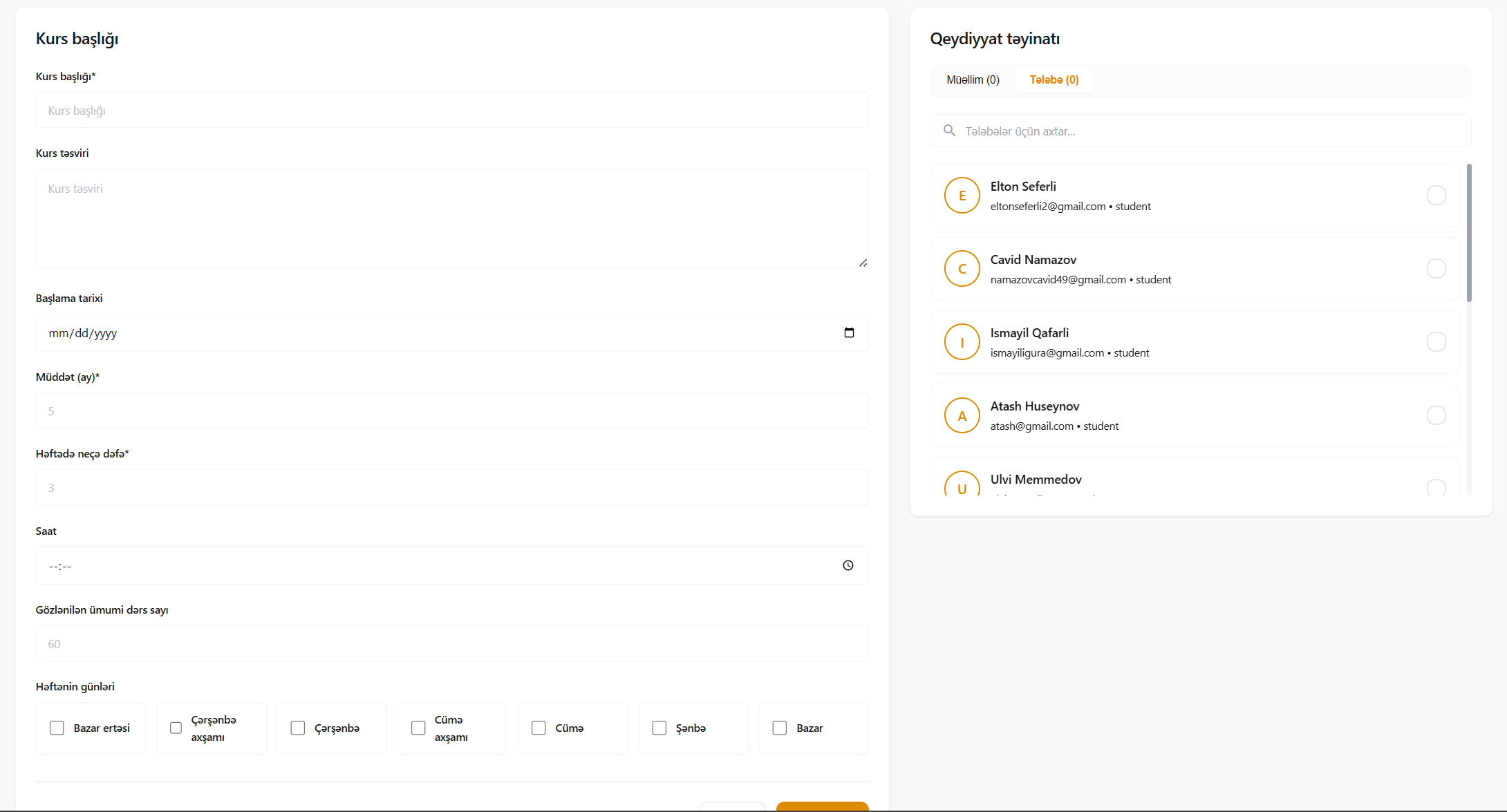Select Elton Seferli's radio button

[1436, 196]
